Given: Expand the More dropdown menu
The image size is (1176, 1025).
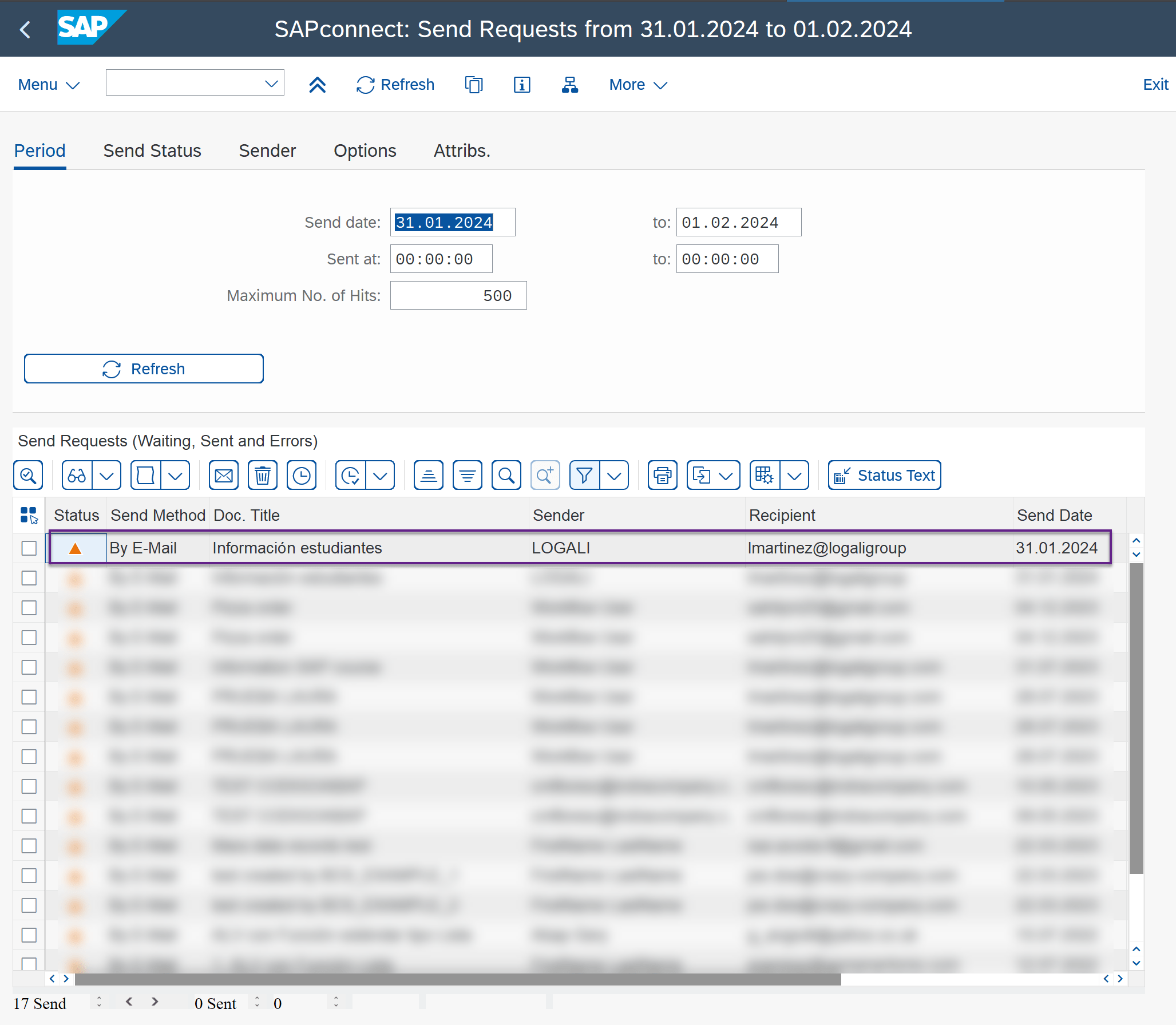Looking at the screenshot, I should pos(638,85).
